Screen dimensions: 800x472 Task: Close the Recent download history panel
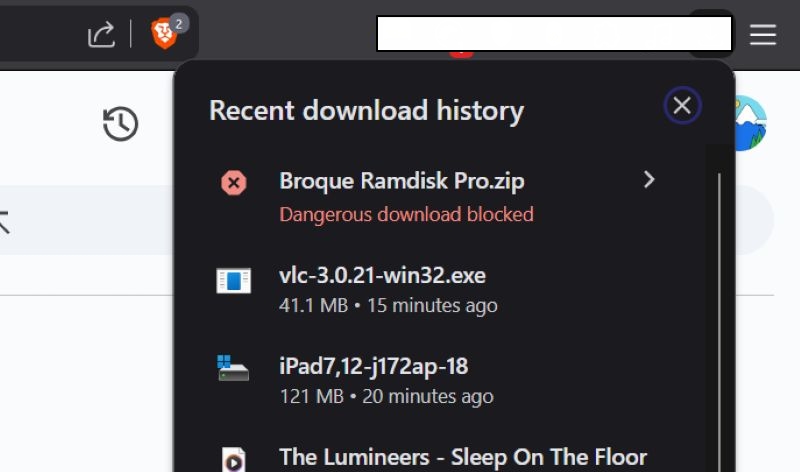coord(682,106)
